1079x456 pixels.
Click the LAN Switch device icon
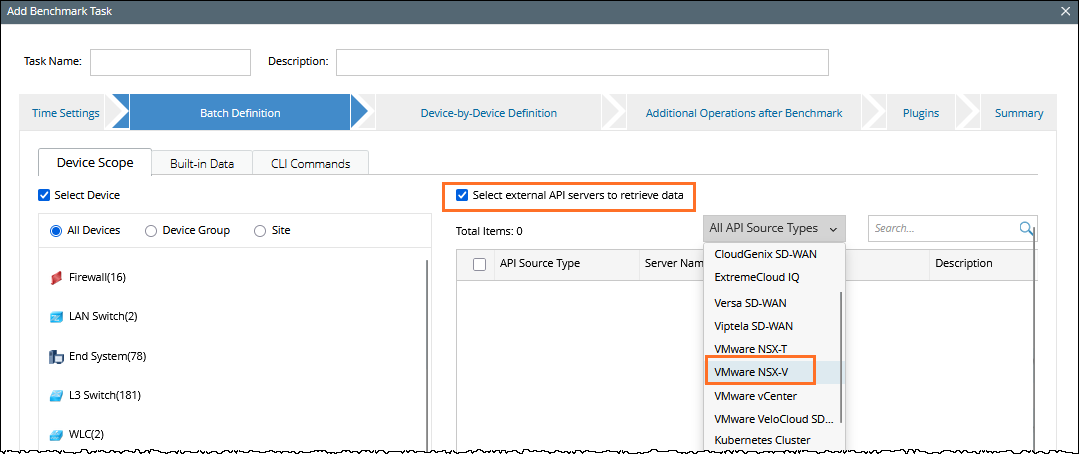(x=56, y=317)
